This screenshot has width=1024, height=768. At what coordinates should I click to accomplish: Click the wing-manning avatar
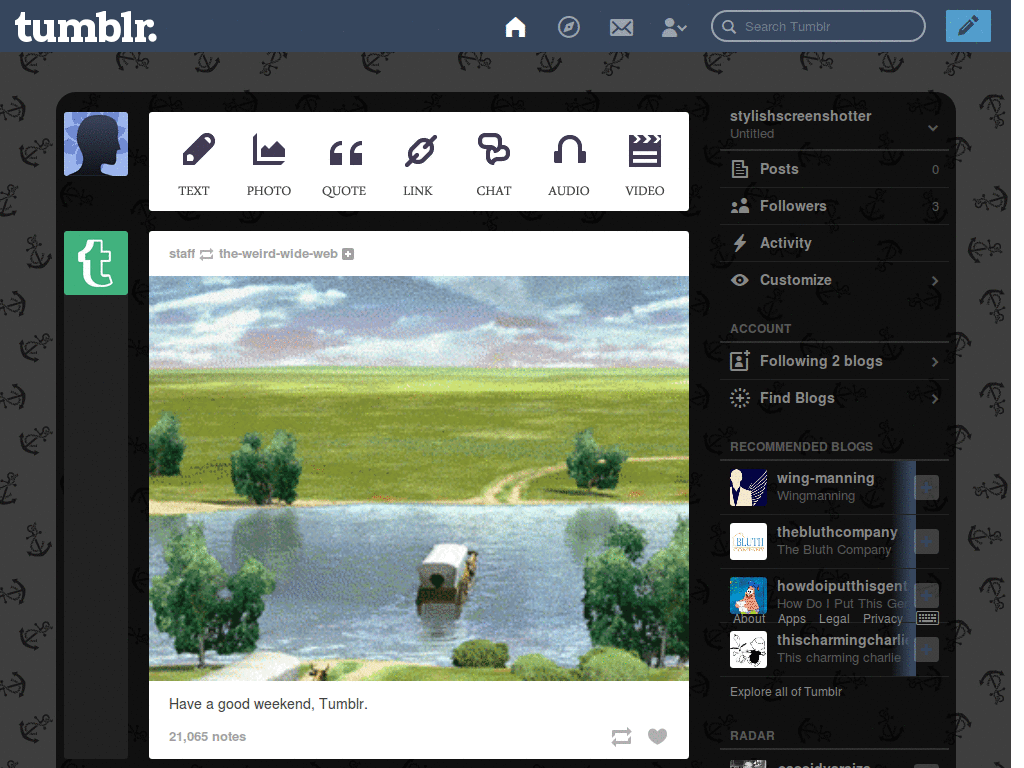pos(748,487)
